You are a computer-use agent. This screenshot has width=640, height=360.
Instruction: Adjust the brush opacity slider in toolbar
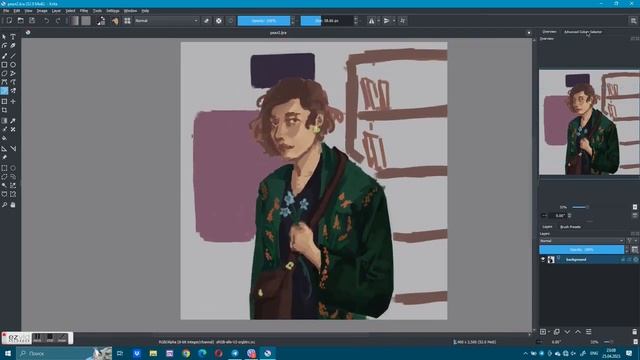pos(264,20)
